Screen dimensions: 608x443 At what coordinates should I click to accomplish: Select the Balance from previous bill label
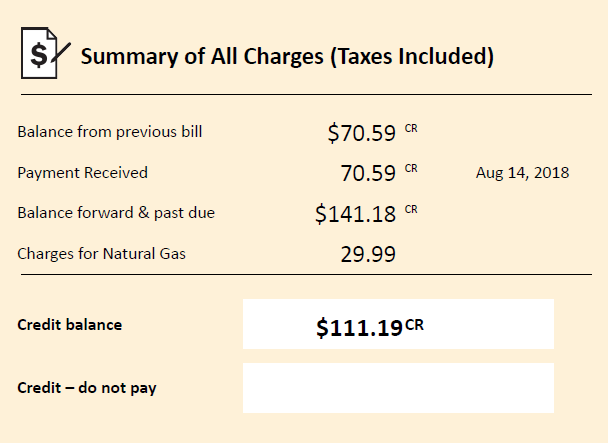coord(110,132)
